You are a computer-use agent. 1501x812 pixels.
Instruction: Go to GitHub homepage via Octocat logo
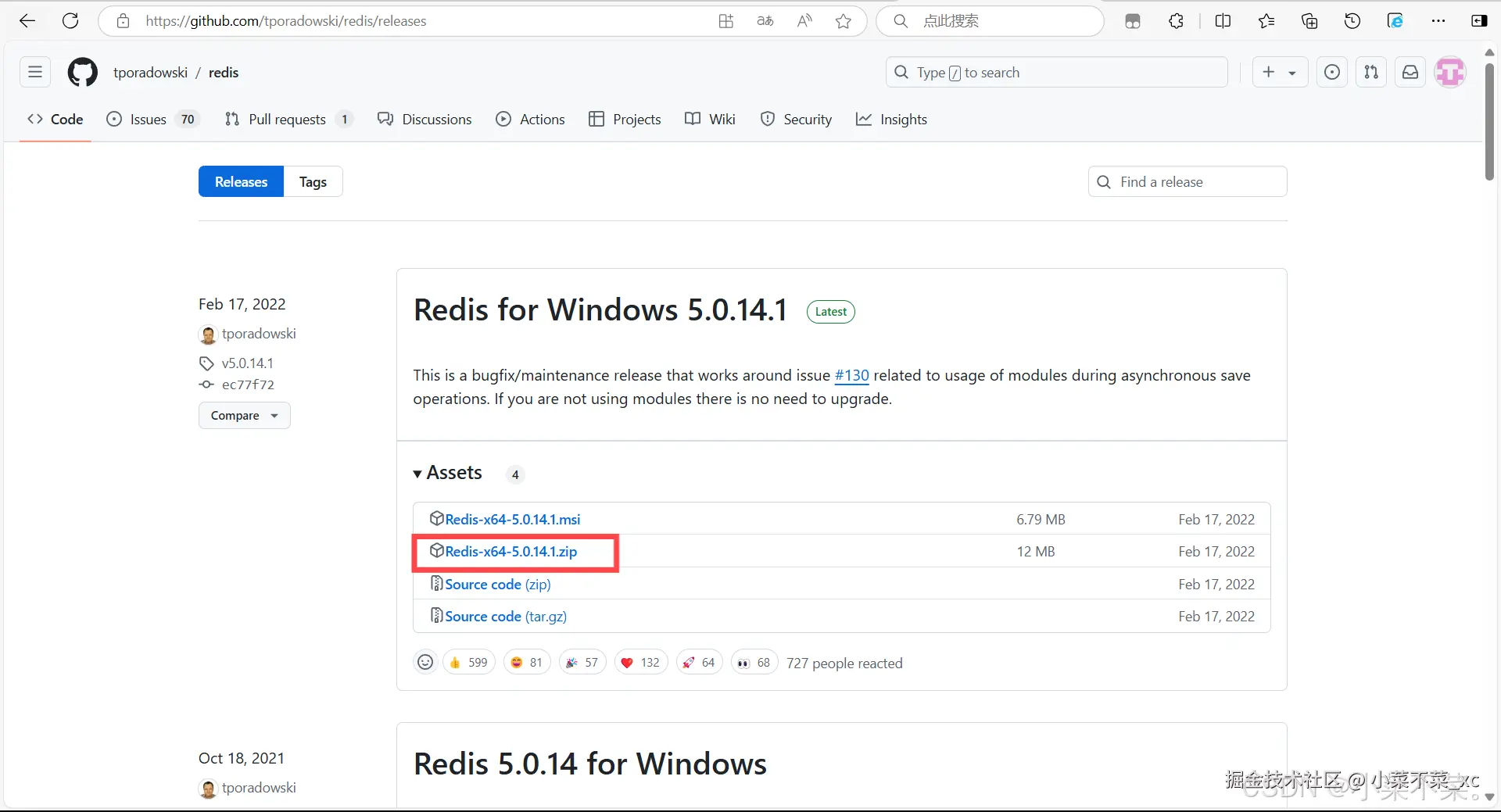[83, 72]
